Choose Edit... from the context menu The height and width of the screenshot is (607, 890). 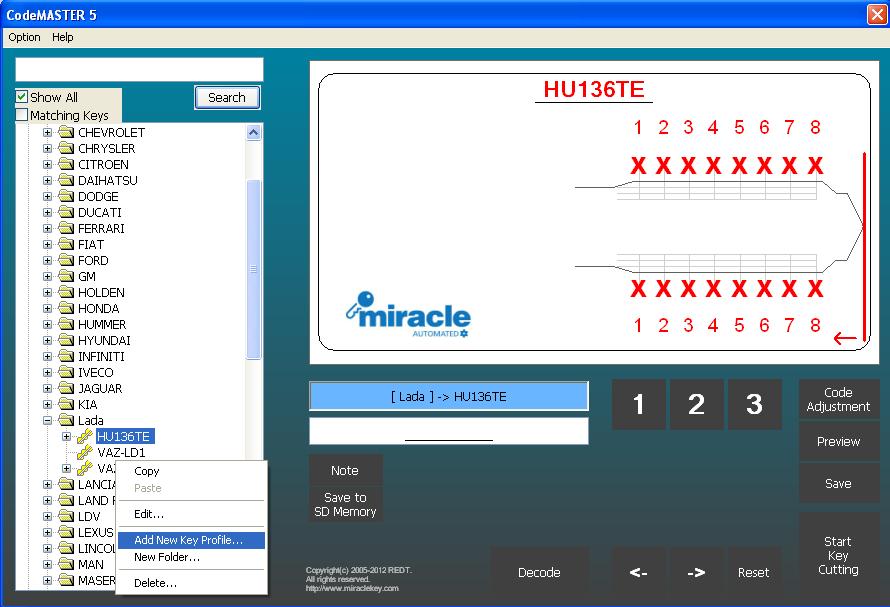(191, 514)
